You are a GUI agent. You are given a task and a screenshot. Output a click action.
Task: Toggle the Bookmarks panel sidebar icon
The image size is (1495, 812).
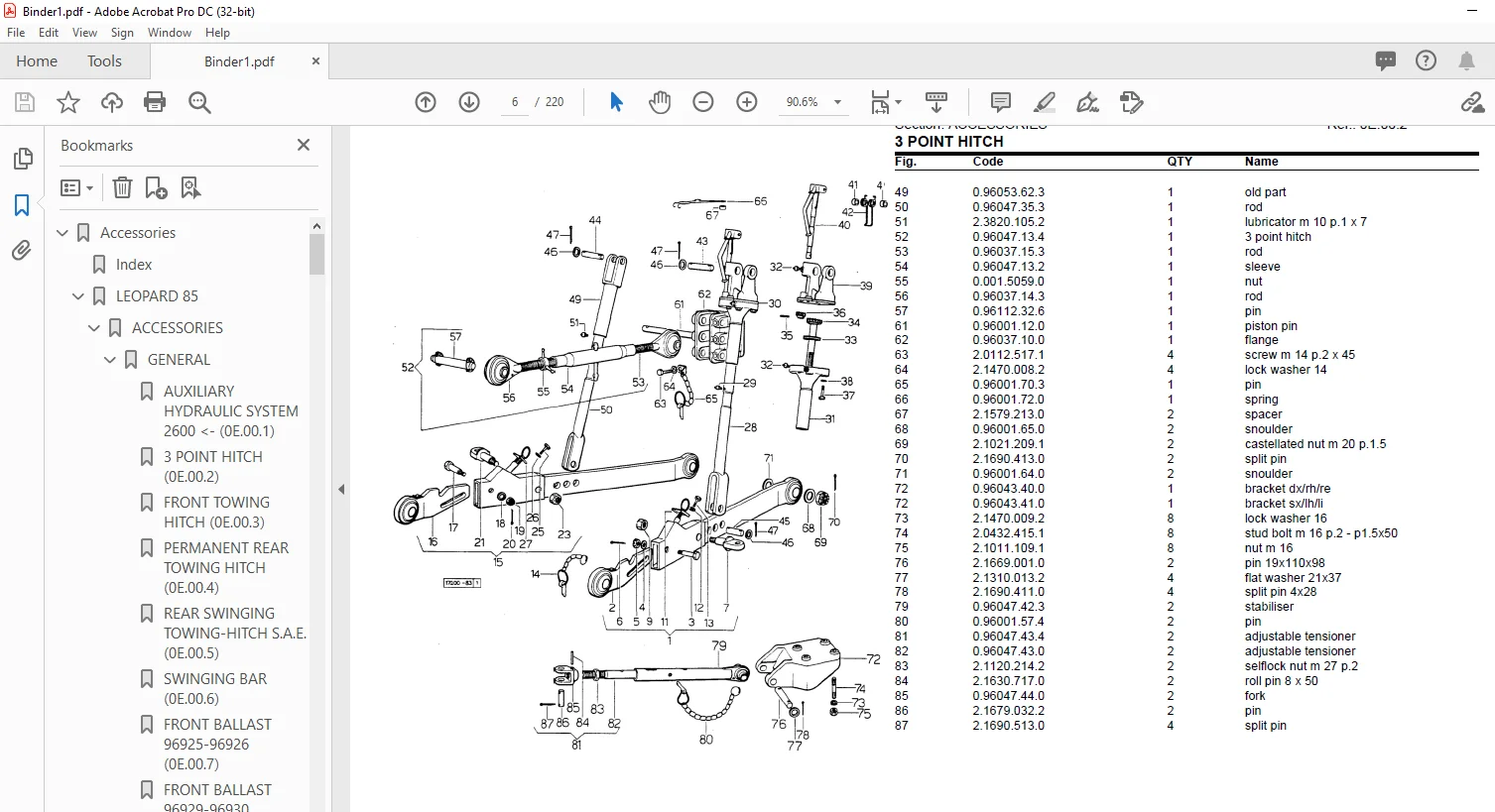(22, 204)
